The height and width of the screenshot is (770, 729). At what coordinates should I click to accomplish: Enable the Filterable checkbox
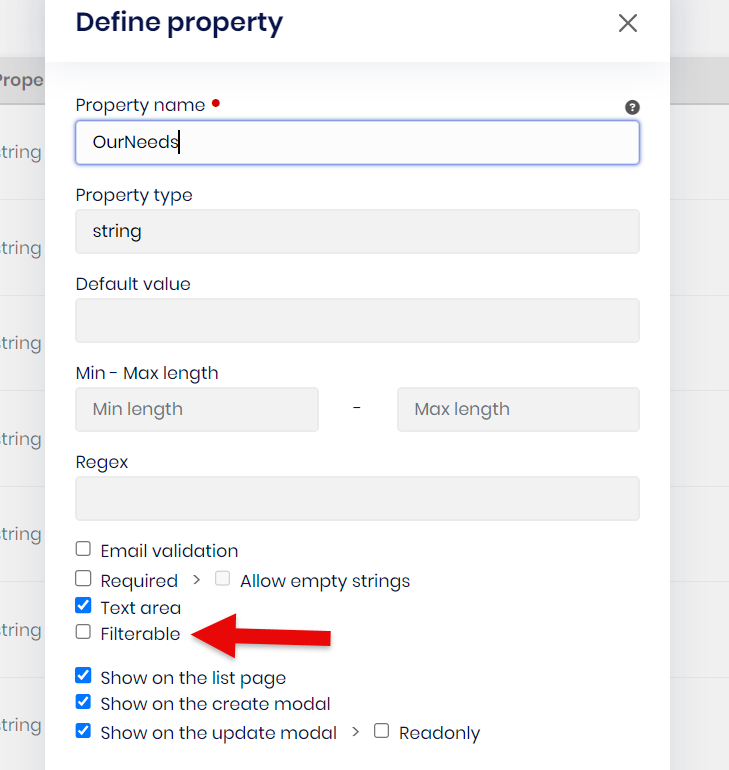click(x=83, y=632)
